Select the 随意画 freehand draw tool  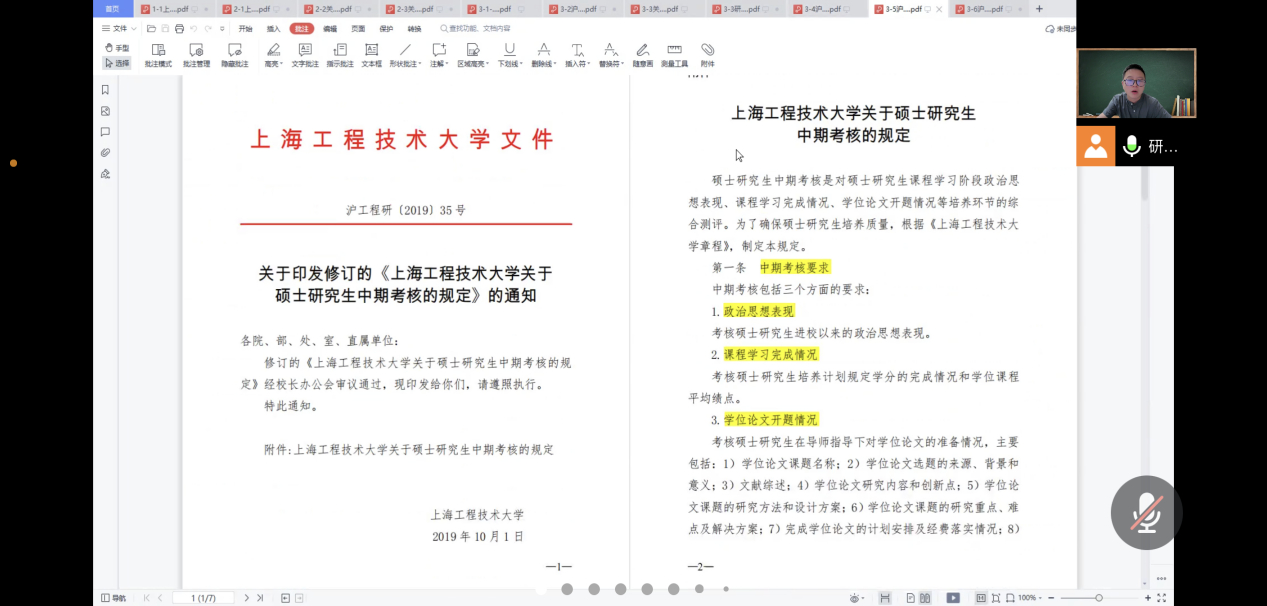642,54
